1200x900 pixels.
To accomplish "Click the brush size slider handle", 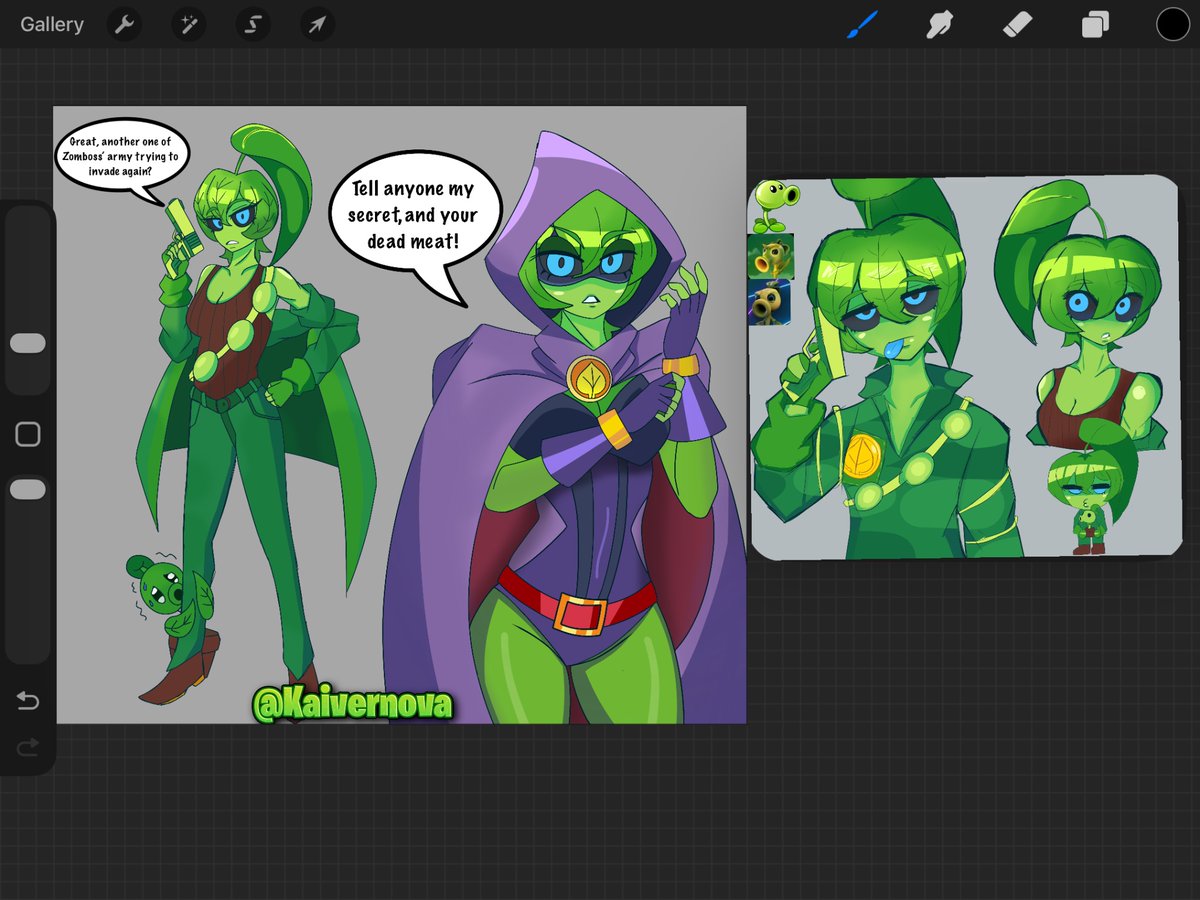I will tap(28, 343).
